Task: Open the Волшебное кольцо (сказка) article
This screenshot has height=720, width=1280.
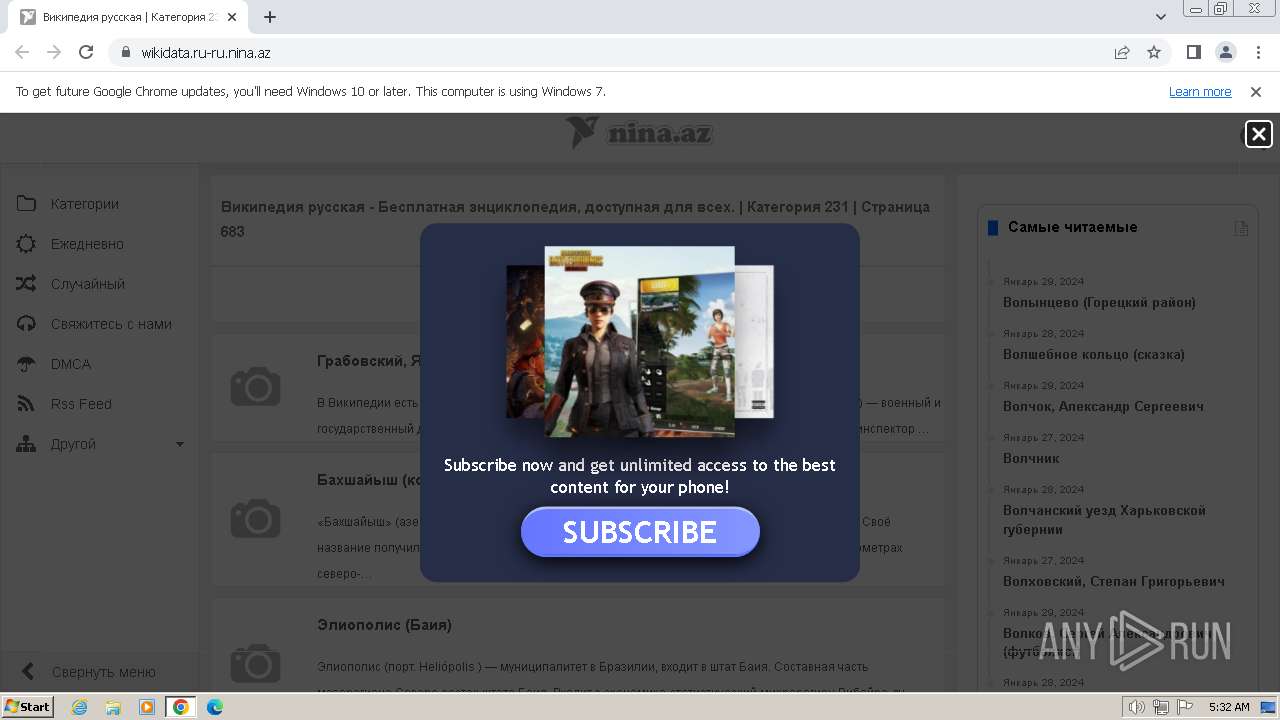Action: click(x=1094, y=354)
